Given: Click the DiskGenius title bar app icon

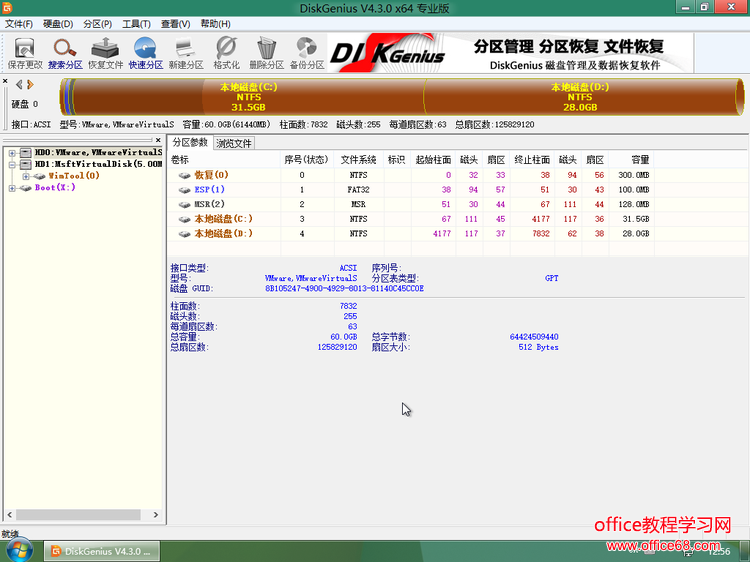Looking at the screenshot, I should [x=7, y=7].
